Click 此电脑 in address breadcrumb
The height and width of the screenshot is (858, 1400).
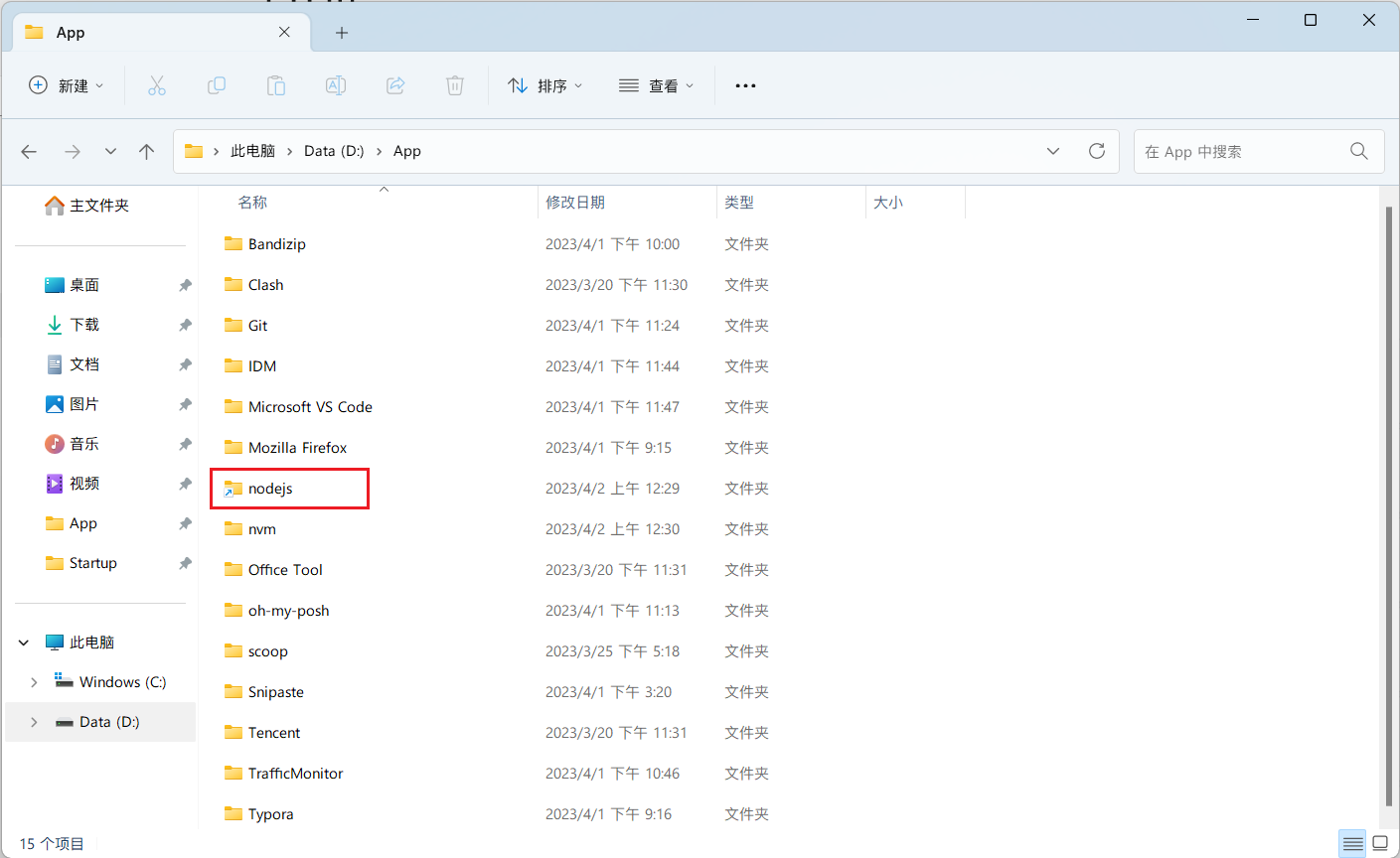pyautogui.click(x=252, y=151)
